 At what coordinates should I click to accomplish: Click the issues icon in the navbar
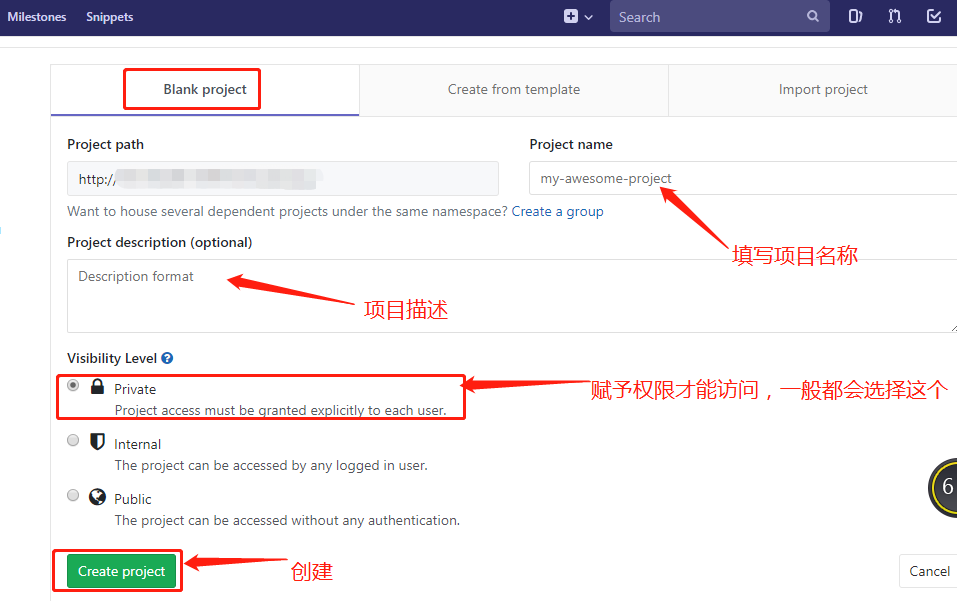855,16
